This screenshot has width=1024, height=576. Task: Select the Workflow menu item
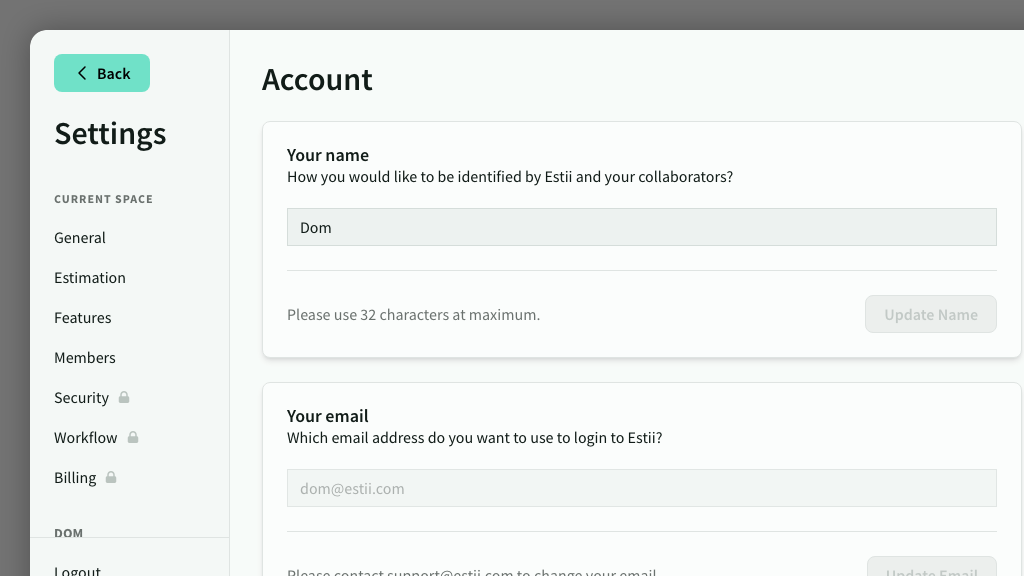(86, 438)
